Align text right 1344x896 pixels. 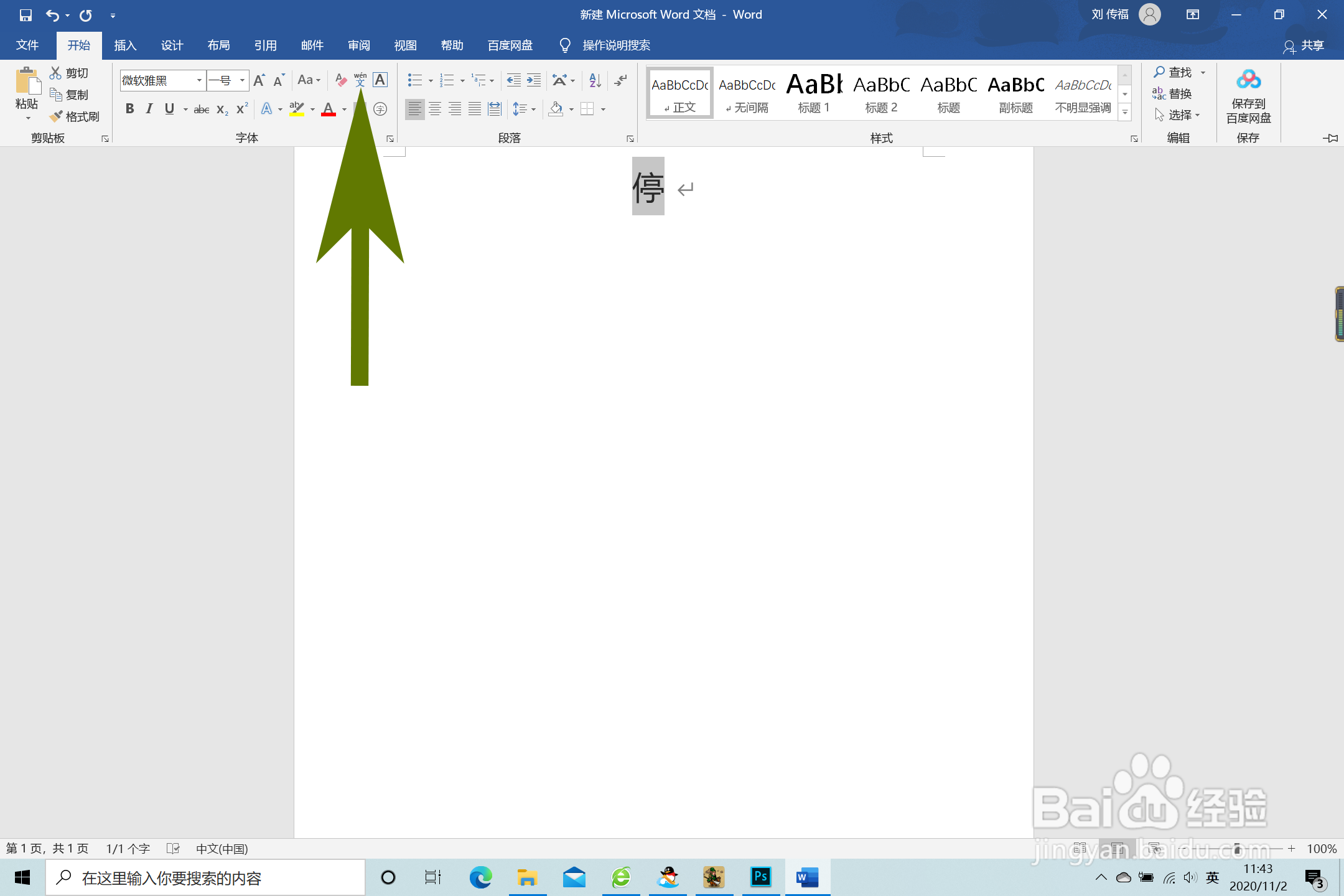click(455, 110)
